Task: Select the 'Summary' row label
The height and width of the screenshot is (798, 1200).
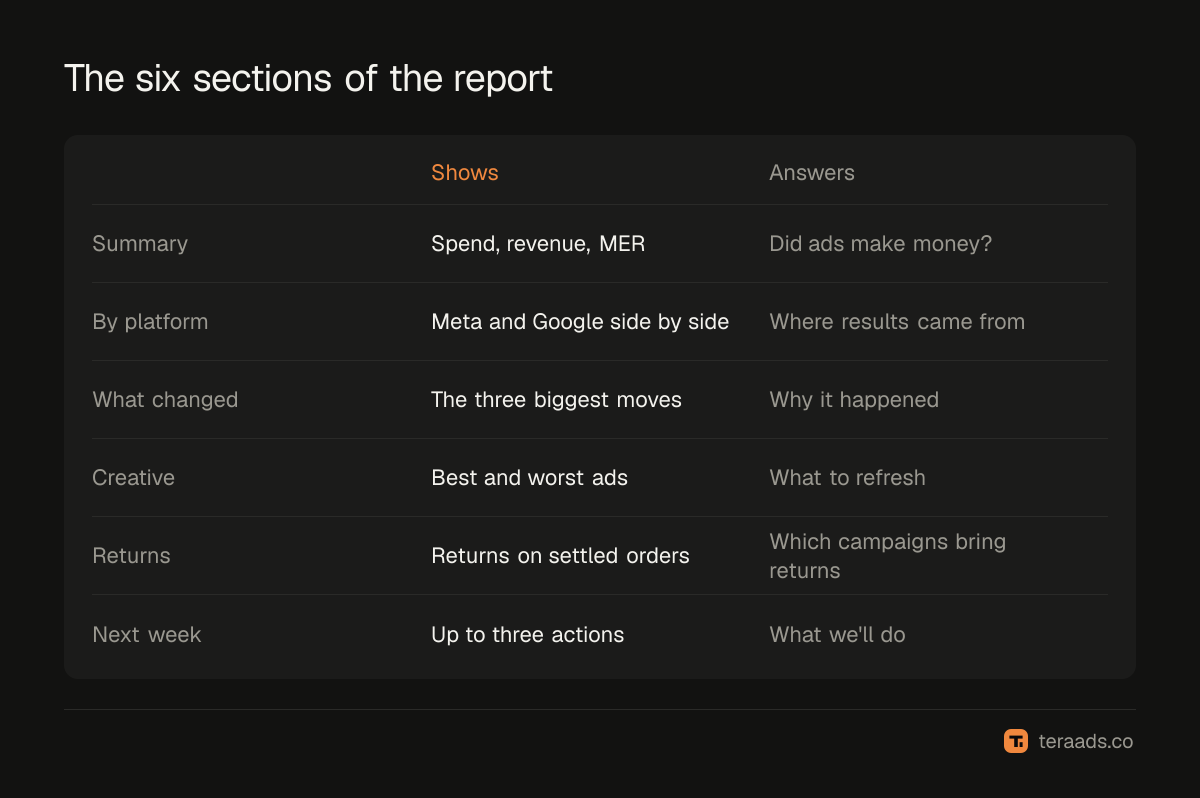Action: pos(140,243)
